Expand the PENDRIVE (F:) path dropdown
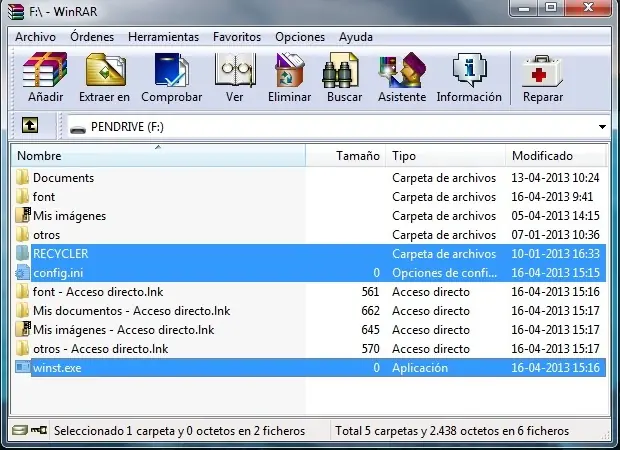This screenshot has width=620, height=450. [602, 127]
